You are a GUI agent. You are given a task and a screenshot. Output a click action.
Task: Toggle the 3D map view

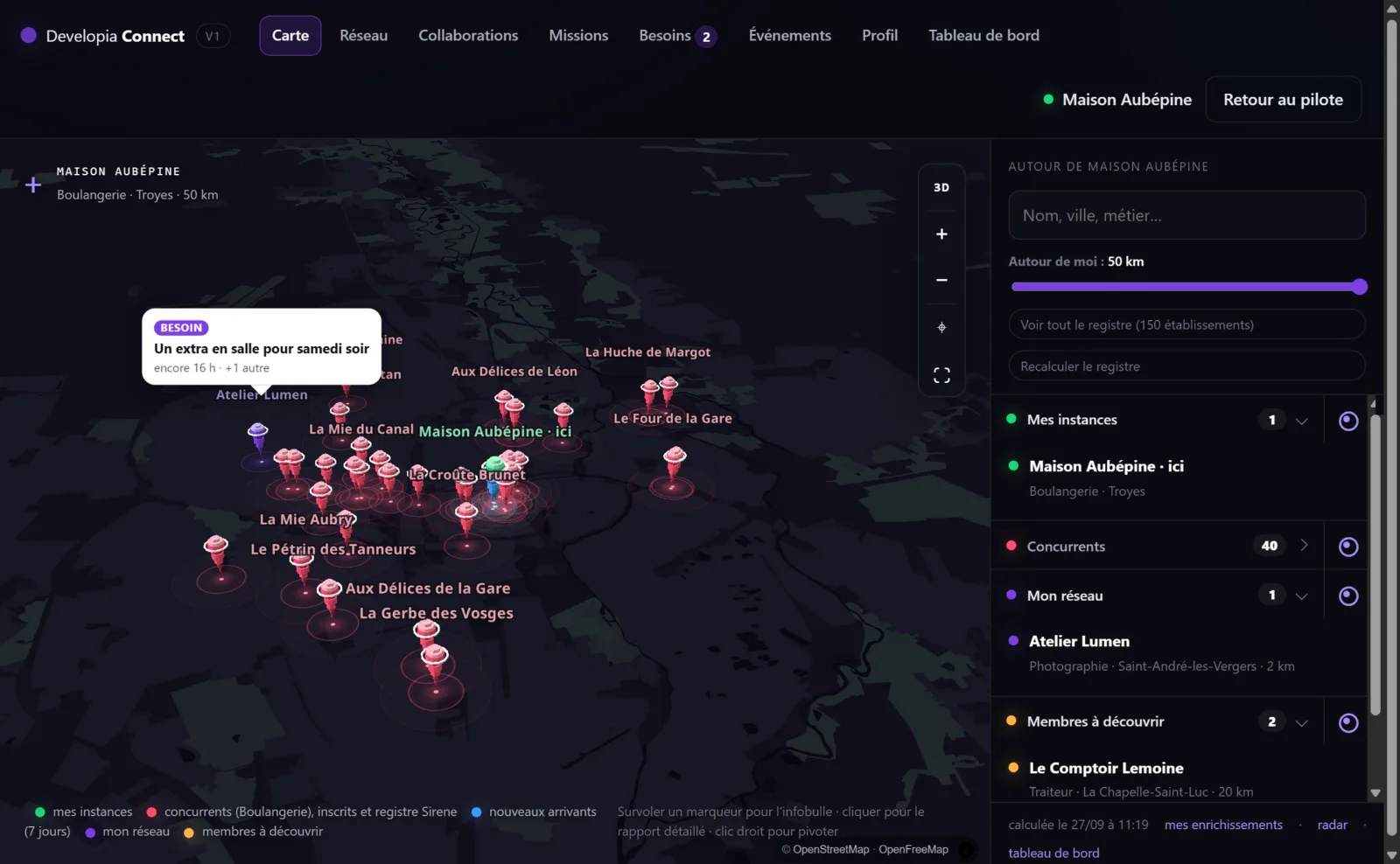pos(941,187)
